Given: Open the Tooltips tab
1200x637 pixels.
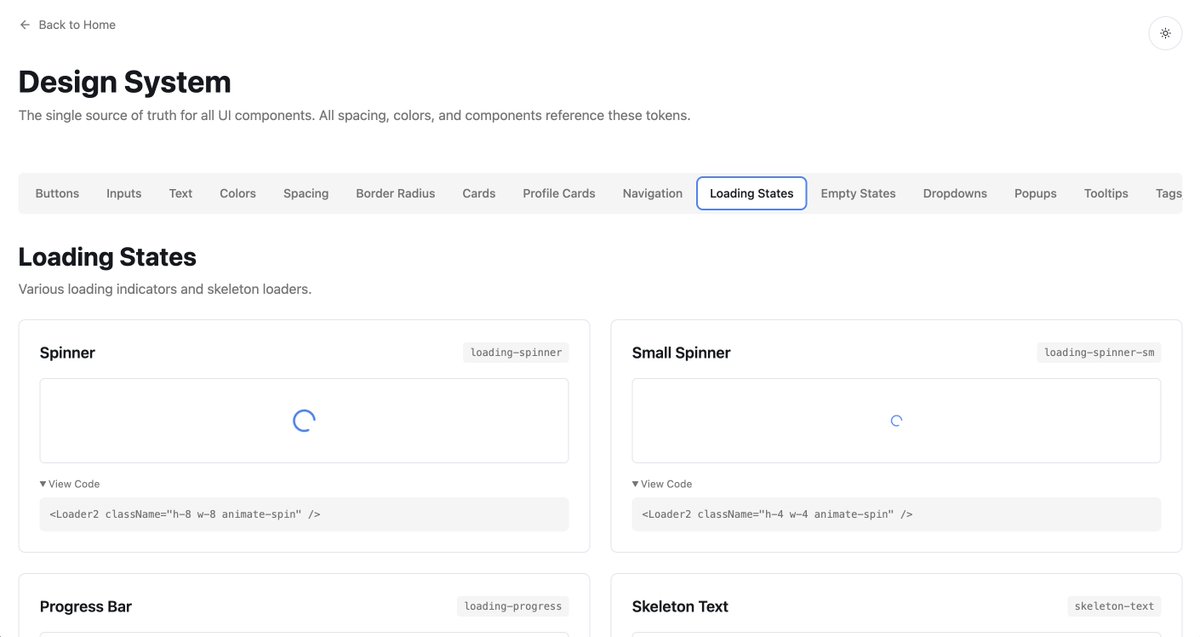Looking at the screenshot, I should pos(1105,193).
